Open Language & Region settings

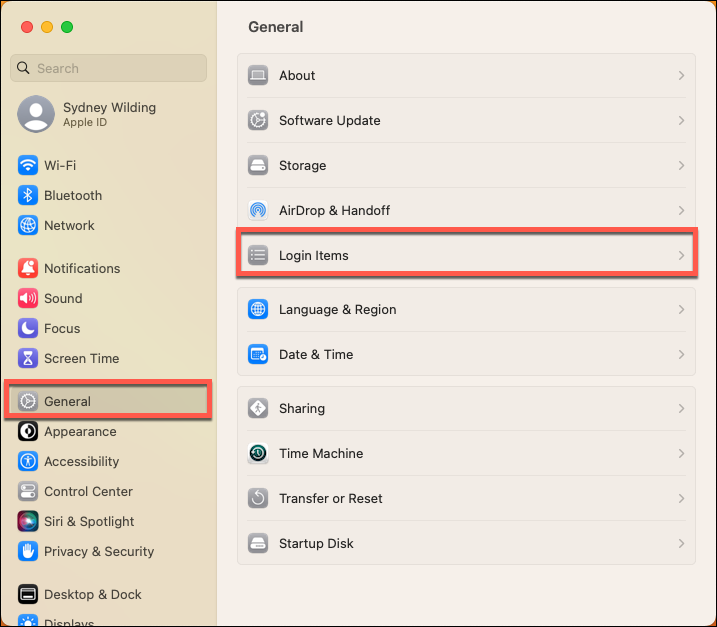[x=466, y=310]
